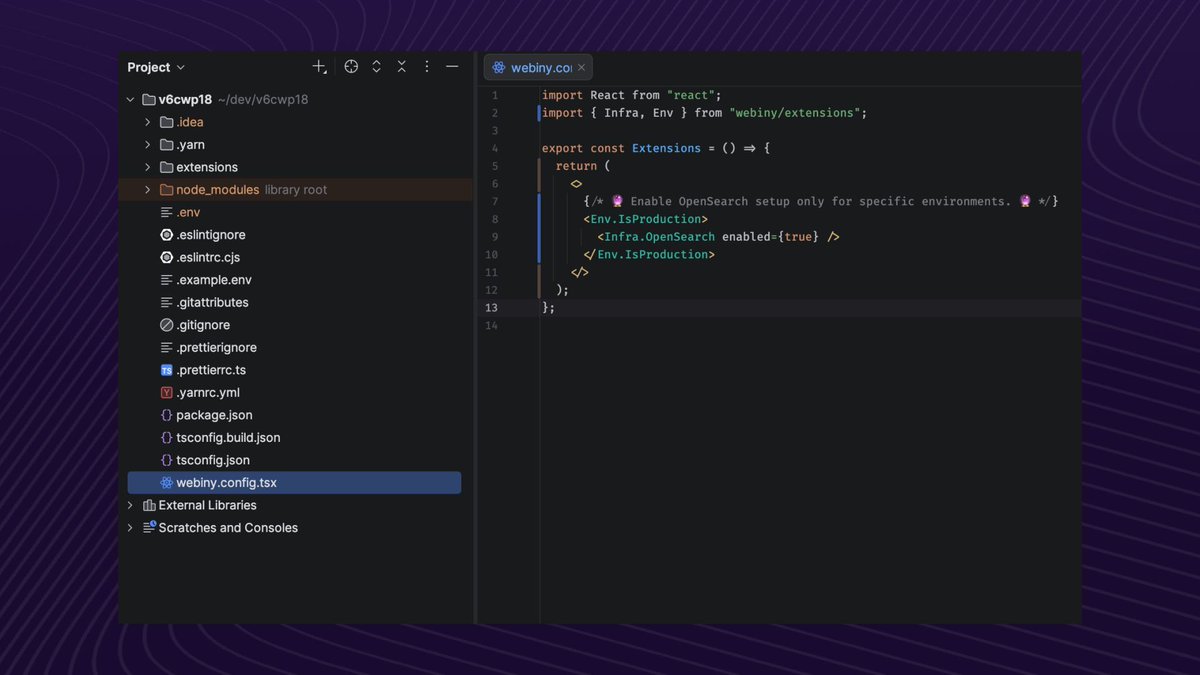
Task: Click the .gitignore file icon
Action: 167,325
